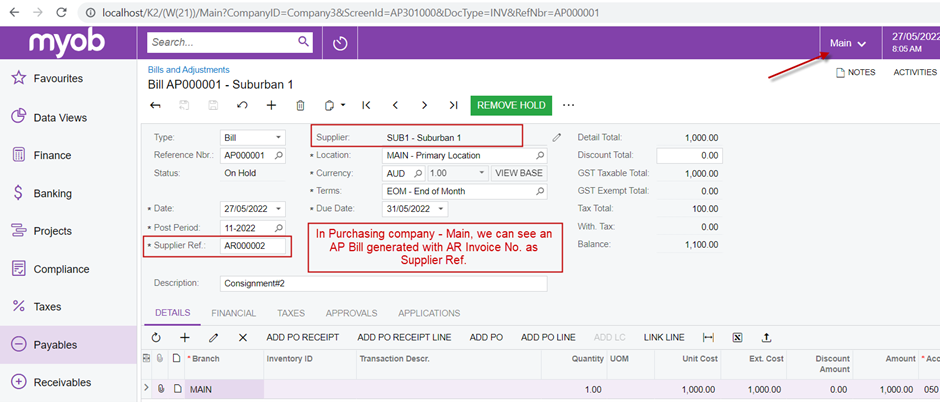The width and height of the screenshot is (940, 402).
Task: Refresh the details grid
Action: (156, 337)
